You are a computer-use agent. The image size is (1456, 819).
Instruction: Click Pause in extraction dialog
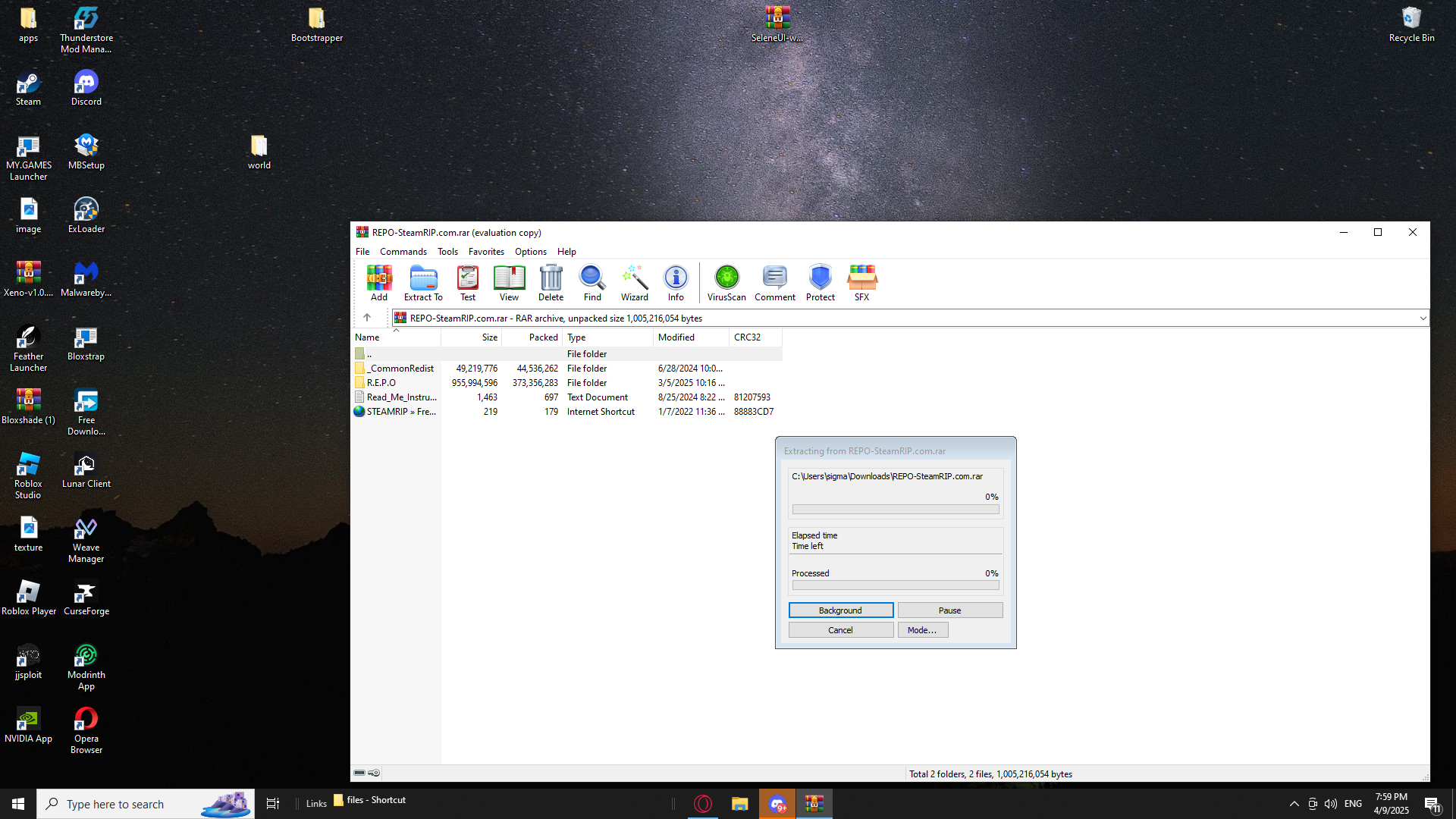pyautogui.click(x=949, y=610)
